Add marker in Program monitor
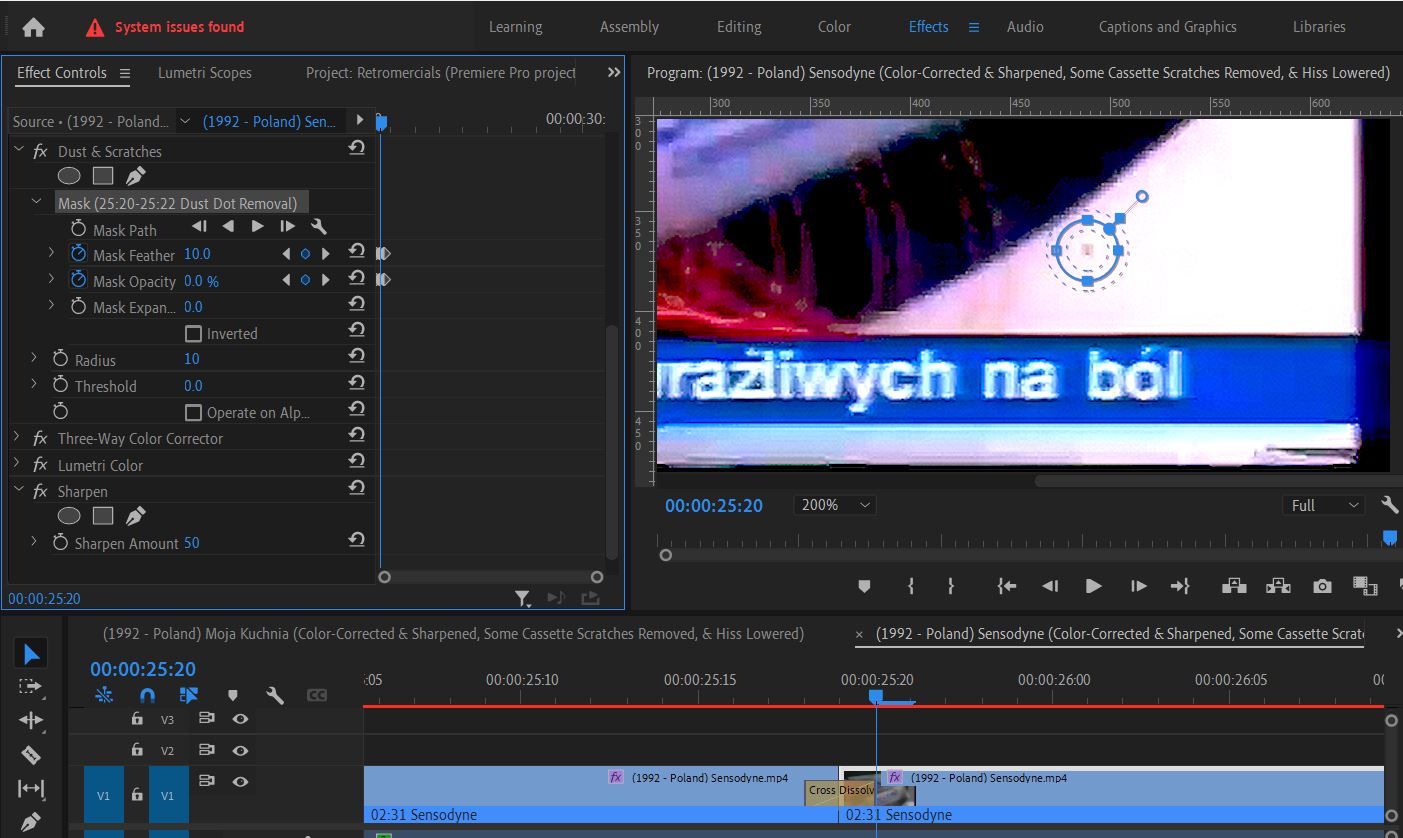 tap(865, 586)
